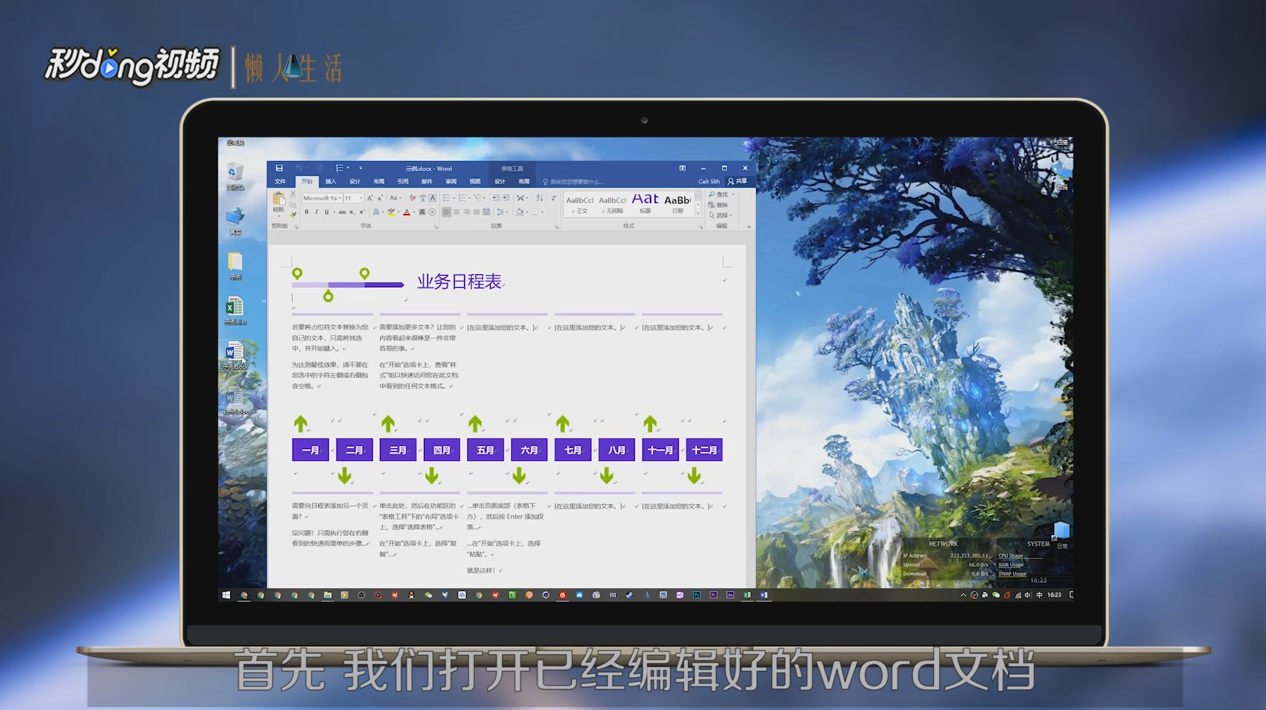Click the 十二月 month cell

[704, 450]
